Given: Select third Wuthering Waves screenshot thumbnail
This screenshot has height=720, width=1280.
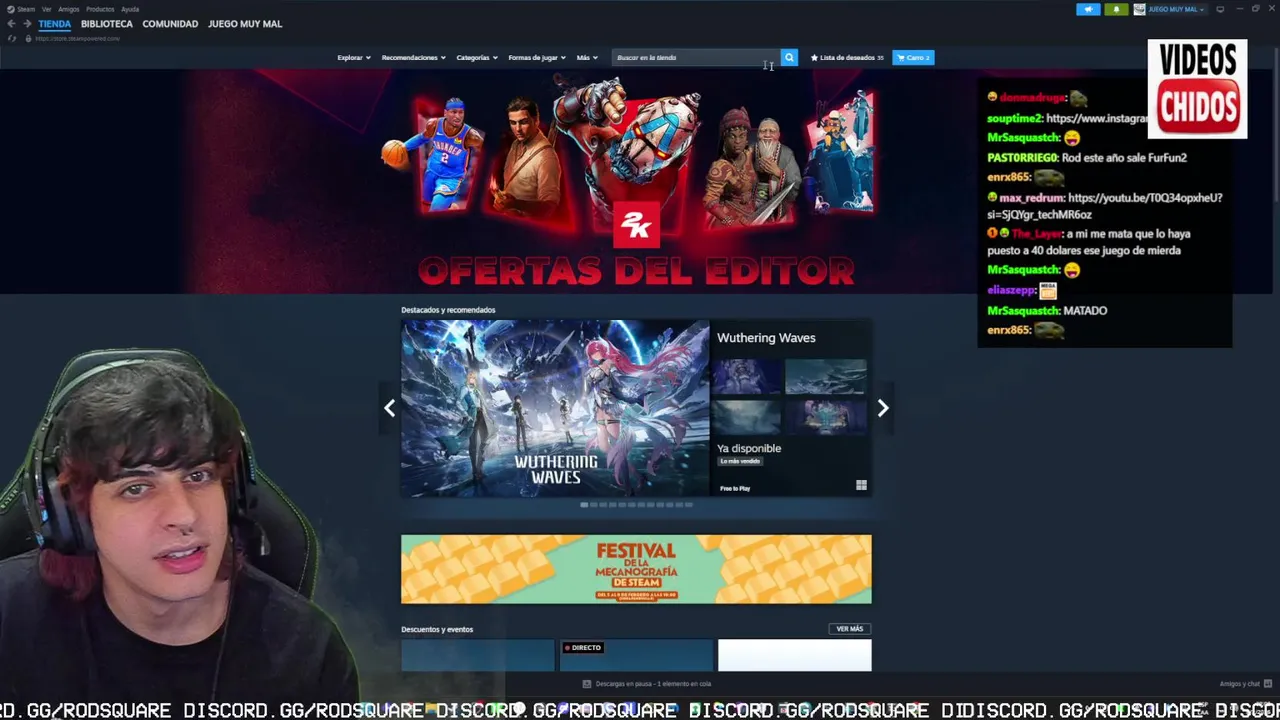Looking at the screenshot, I should (x=748, y=417).
